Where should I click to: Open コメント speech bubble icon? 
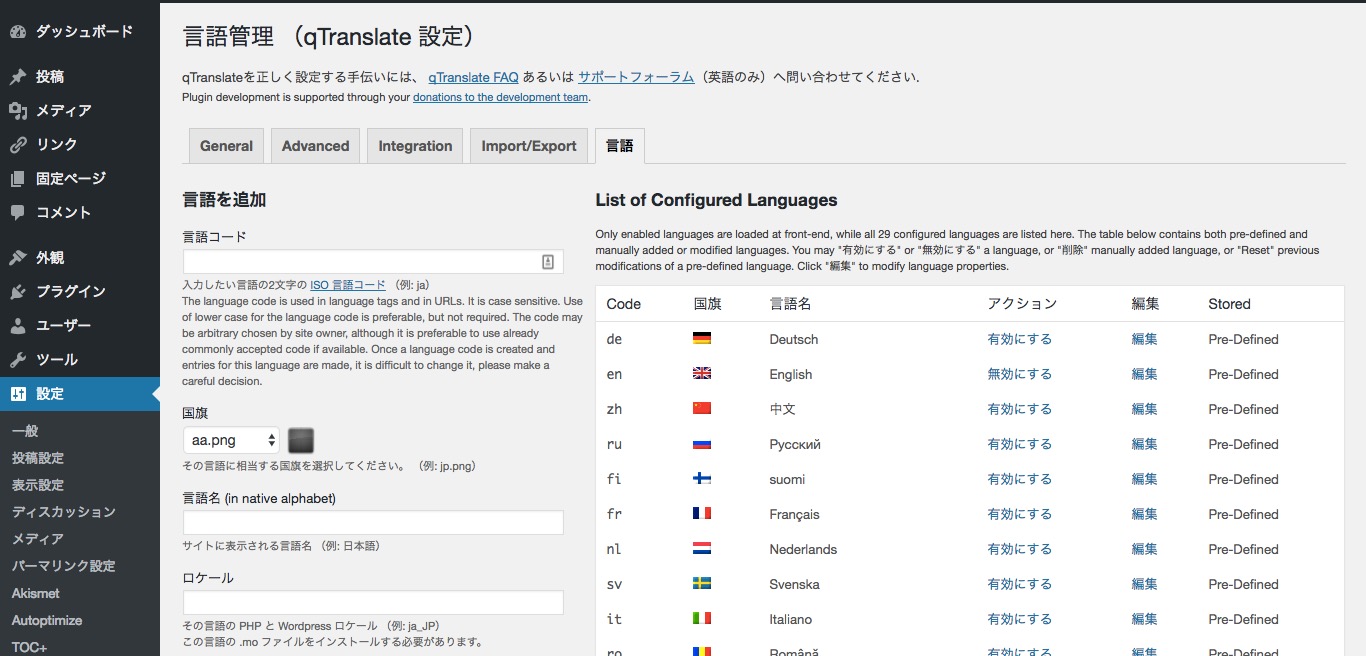coord(18,212)
